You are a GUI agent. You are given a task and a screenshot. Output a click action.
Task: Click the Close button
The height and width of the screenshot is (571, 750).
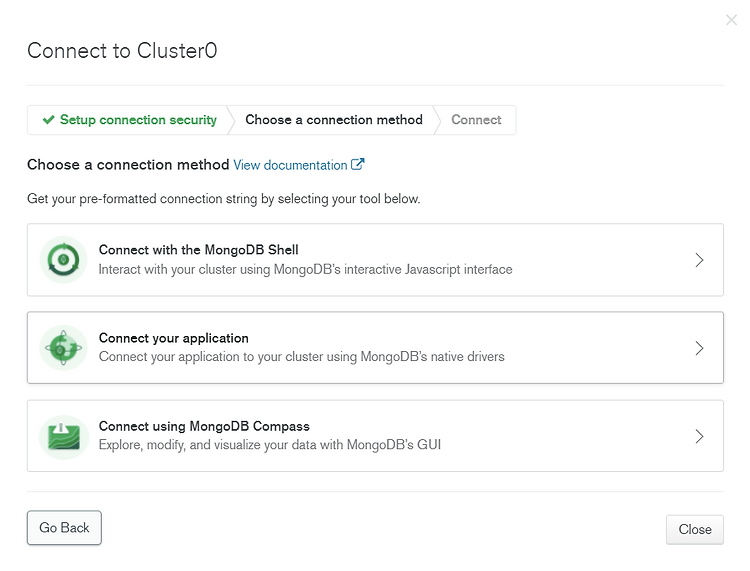(x=695, y=529)
